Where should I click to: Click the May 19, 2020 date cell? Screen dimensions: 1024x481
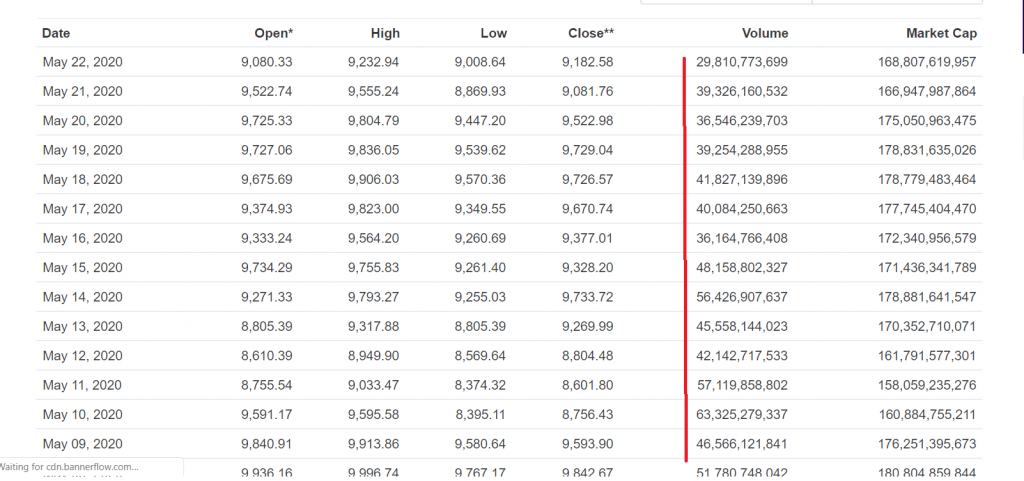tap(82, 150)
